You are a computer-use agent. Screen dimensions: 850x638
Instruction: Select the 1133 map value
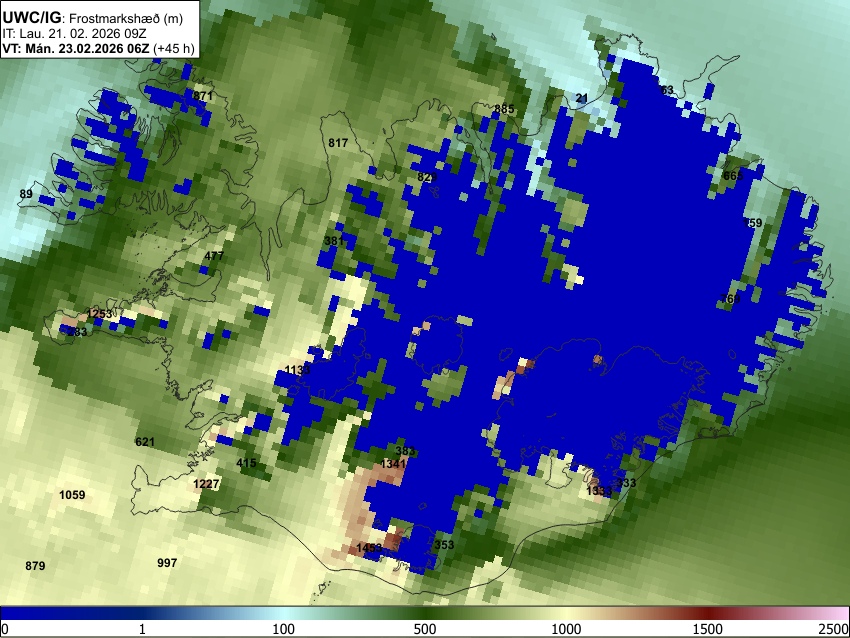coord(297,370)
